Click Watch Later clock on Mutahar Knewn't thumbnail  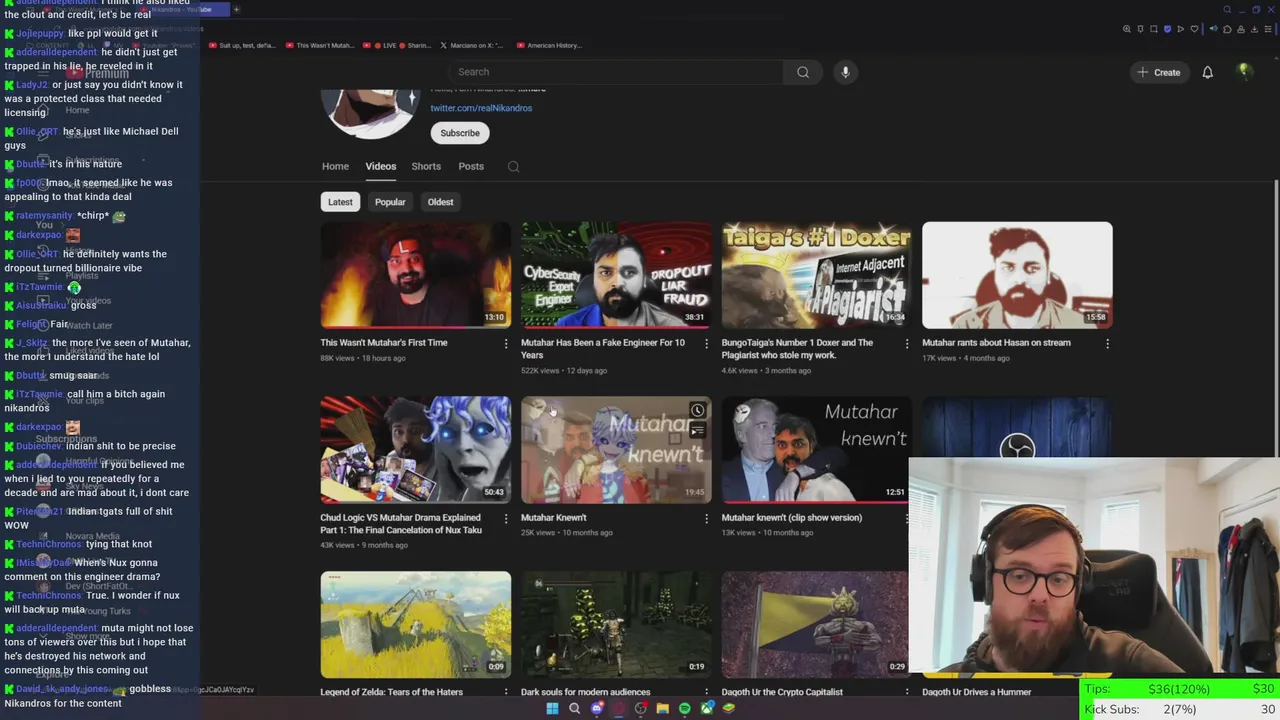[x=697, y=410]
